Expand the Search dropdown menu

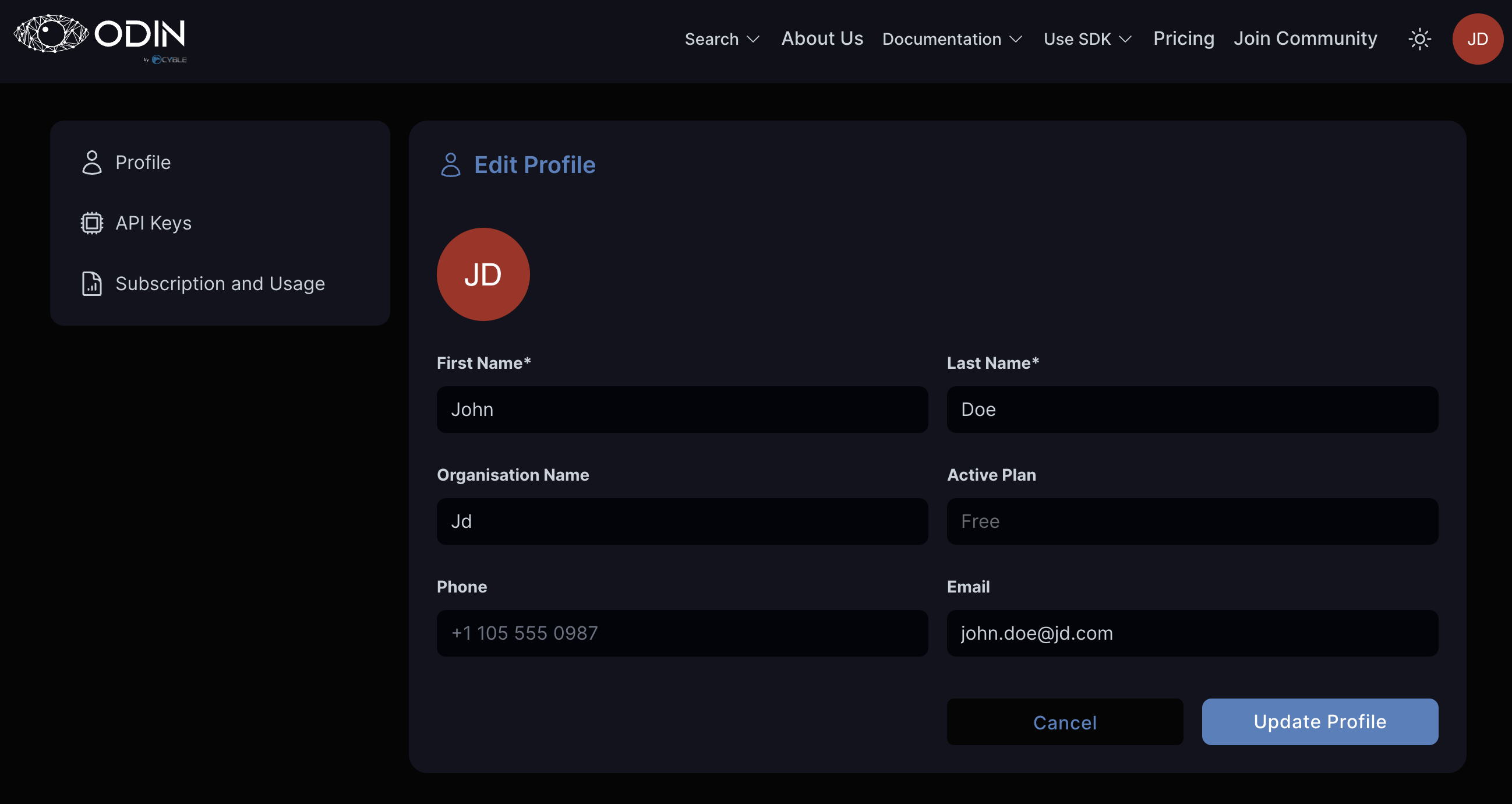tap(722, 40)
